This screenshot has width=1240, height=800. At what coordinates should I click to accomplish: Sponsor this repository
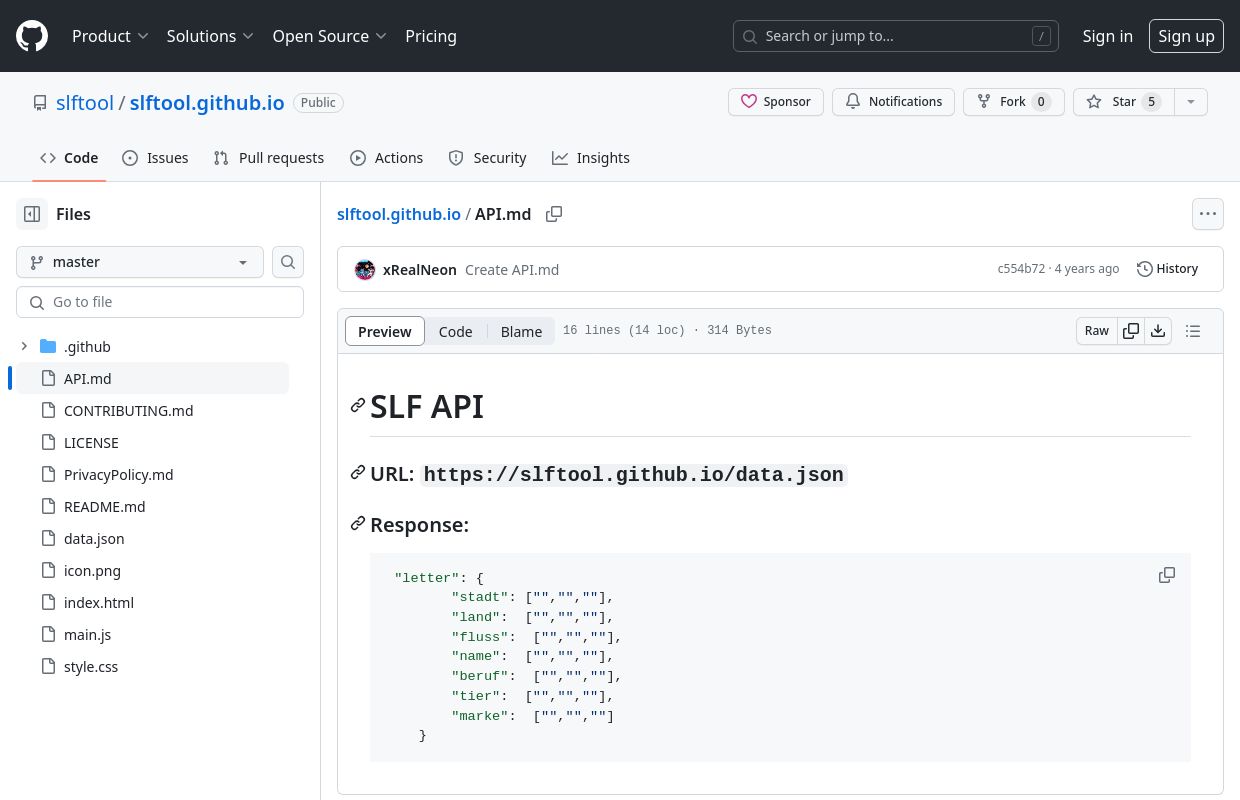coord(776,102)
